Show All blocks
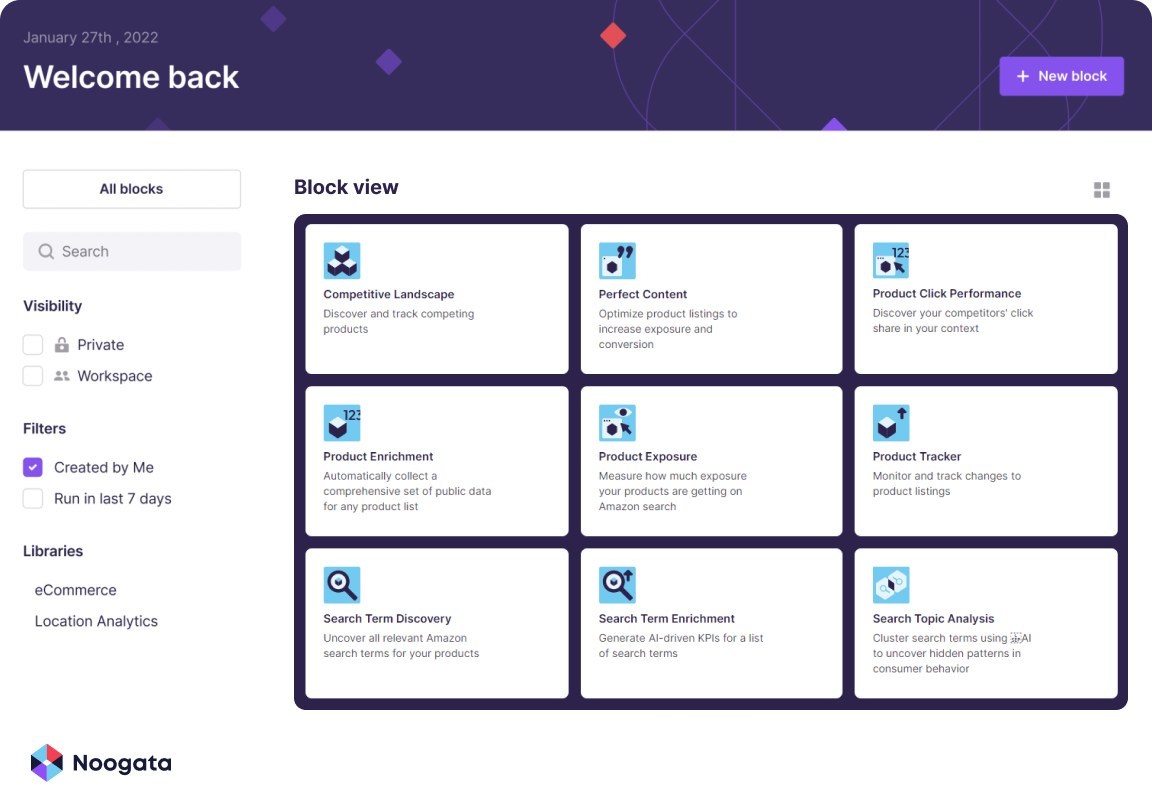The width and height of the screenshot is (1152, 807). coord(132,189)
